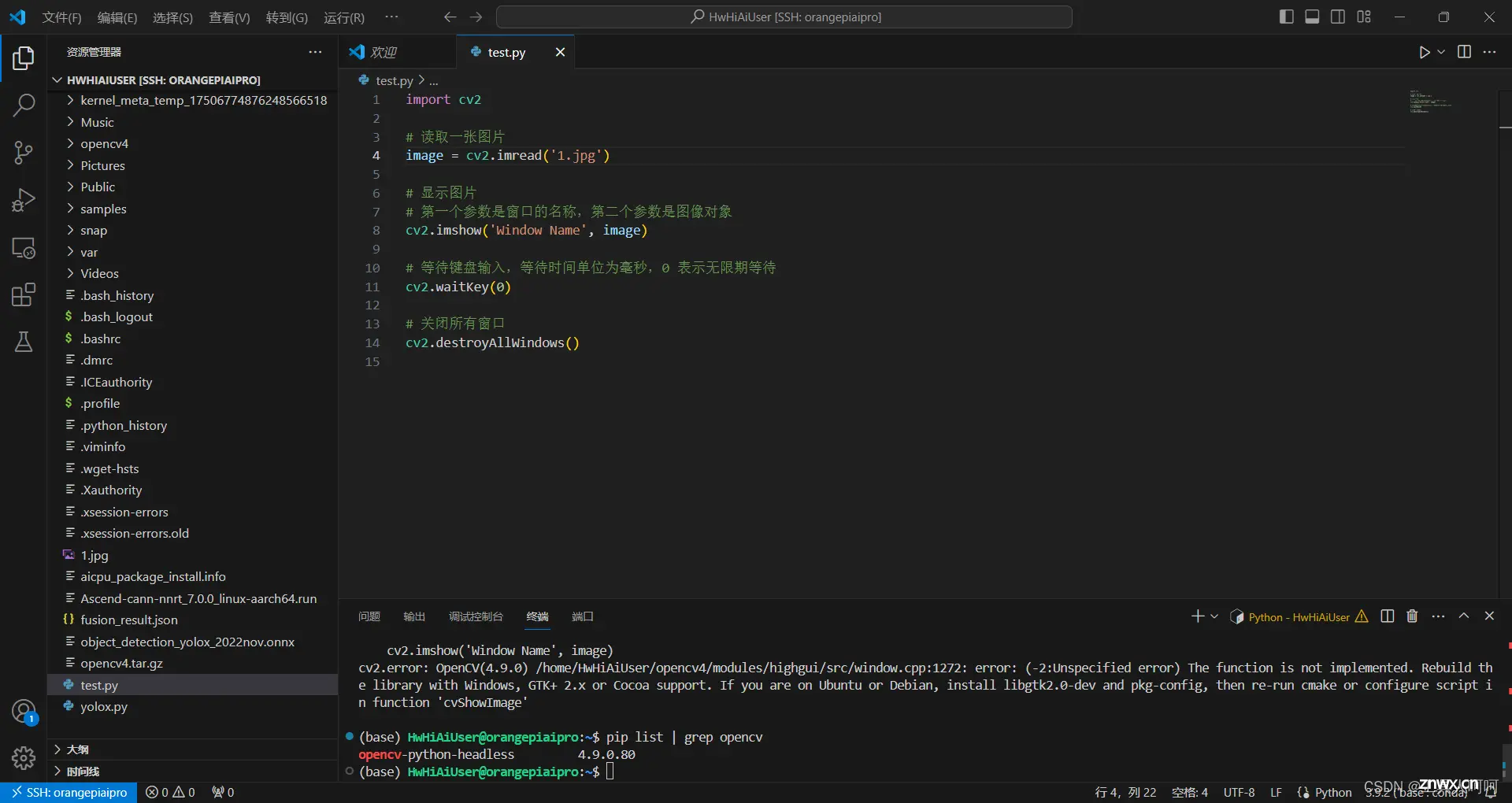Open Extensions view
Screen dimensions: 1512x803
pos(24,295)
